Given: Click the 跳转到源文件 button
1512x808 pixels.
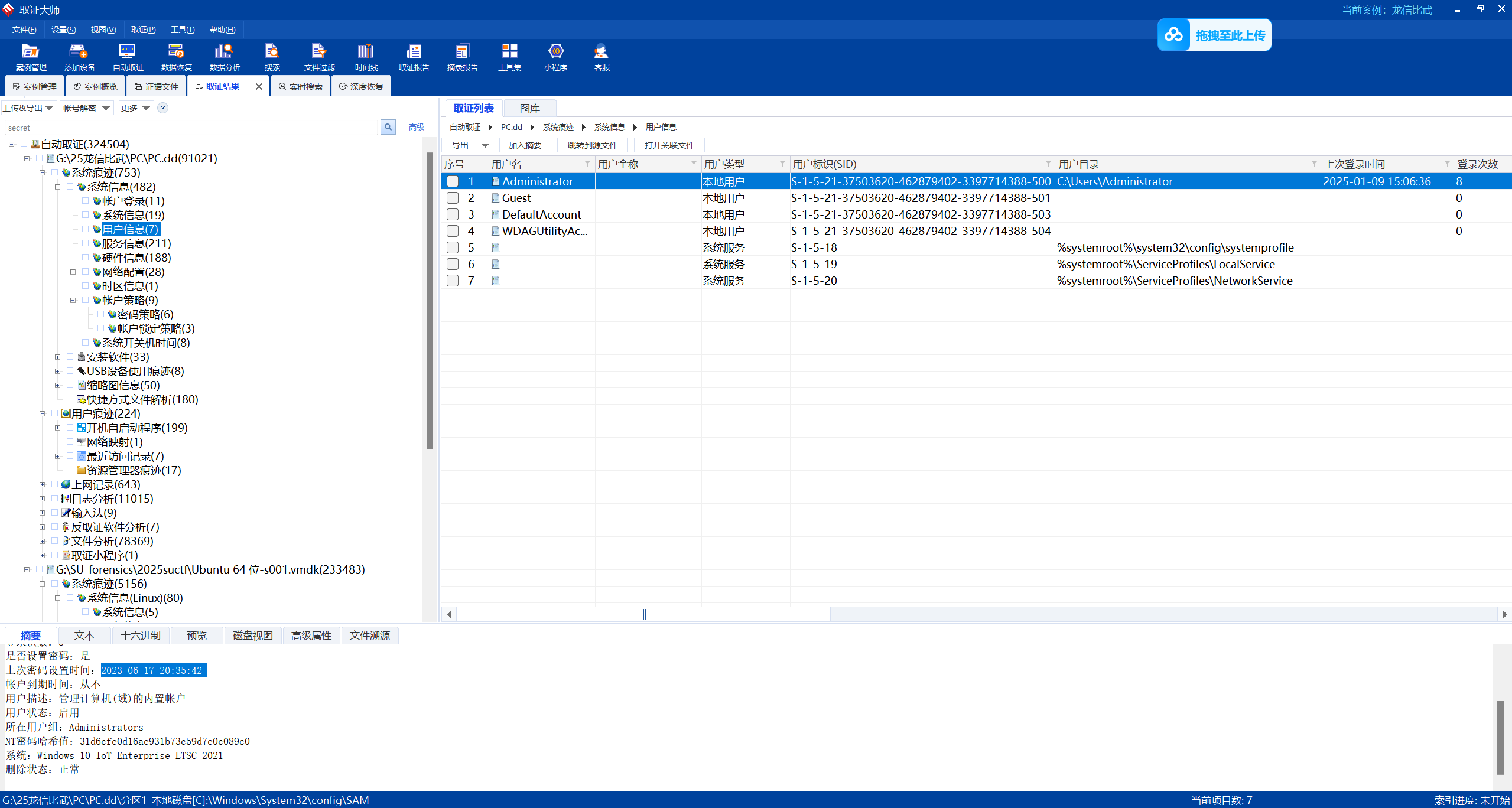Looking at the screenshot, I should (592, 145).
